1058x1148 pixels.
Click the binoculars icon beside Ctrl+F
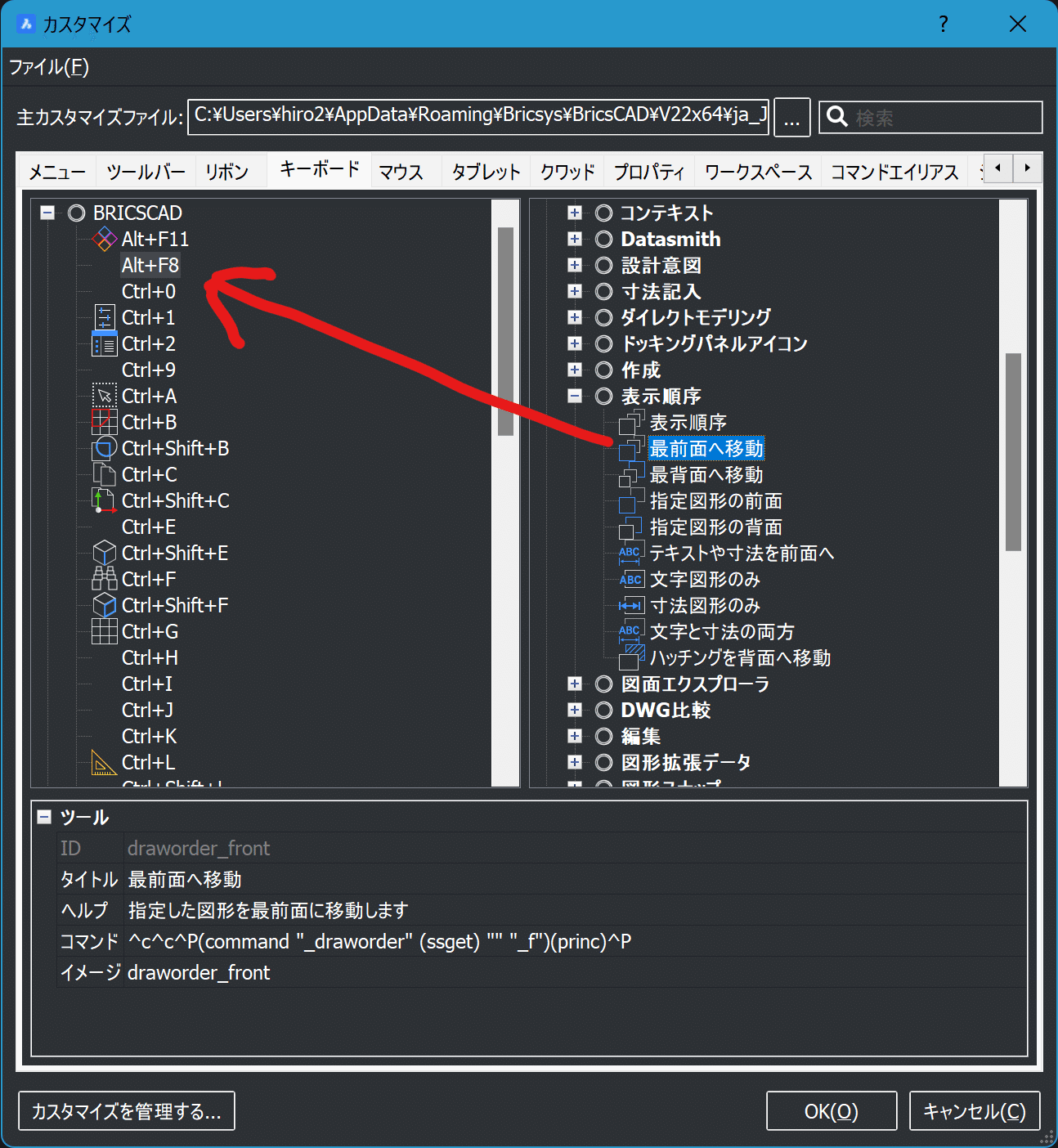pyautogui.click(x=104, y=579)
